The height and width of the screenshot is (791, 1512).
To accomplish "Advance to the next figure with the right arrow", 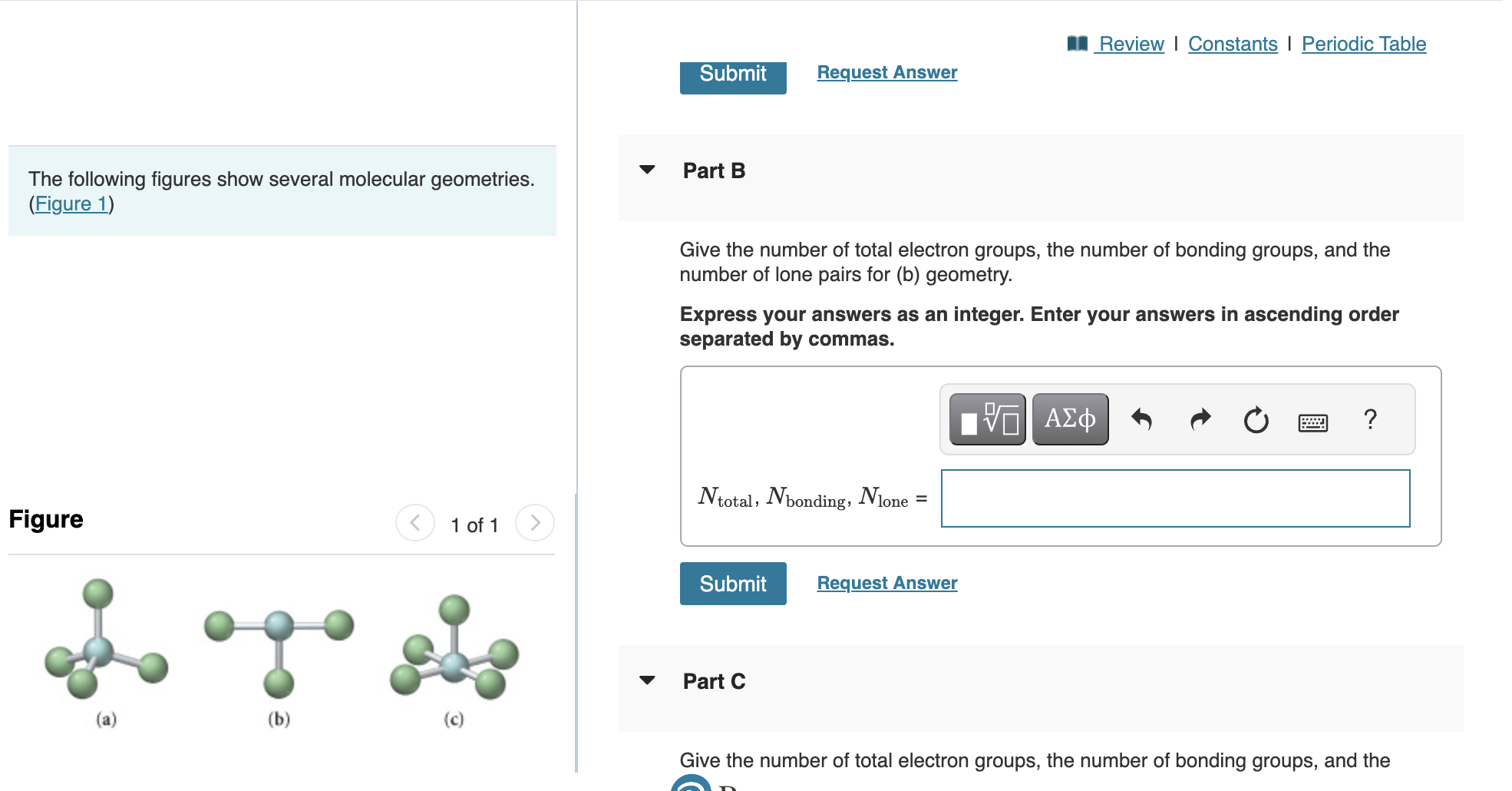I will click(x=534, y=522).
